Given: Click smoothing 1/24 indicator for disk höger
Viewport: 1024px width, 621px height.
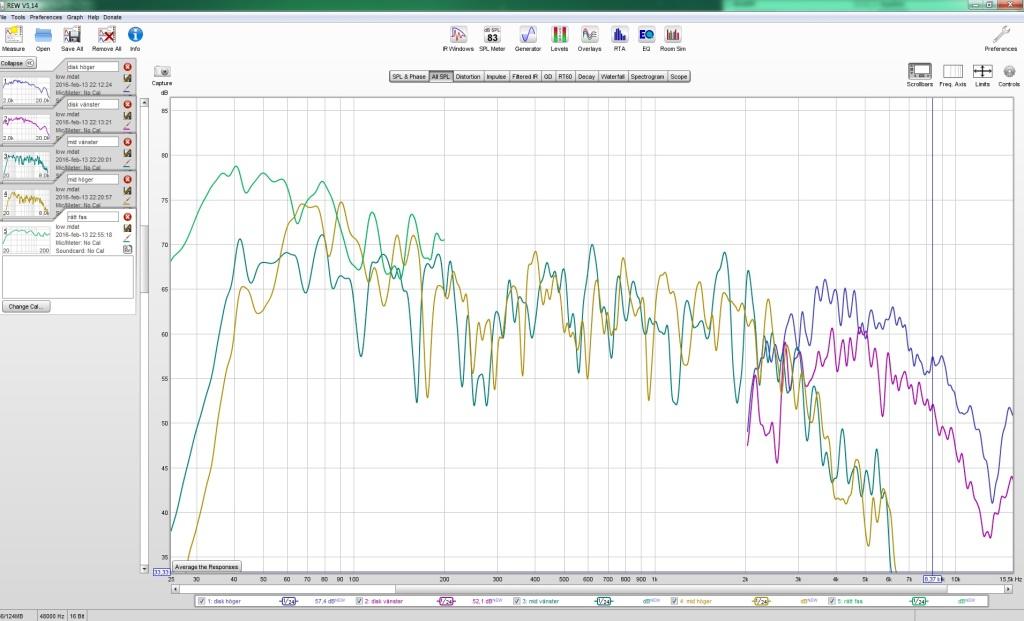Looking at the screenshot, I should [x=289, y=601].
